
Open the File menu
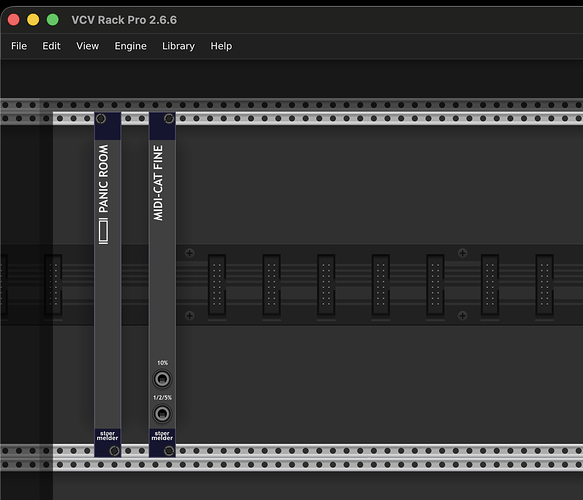coord(19,46)
